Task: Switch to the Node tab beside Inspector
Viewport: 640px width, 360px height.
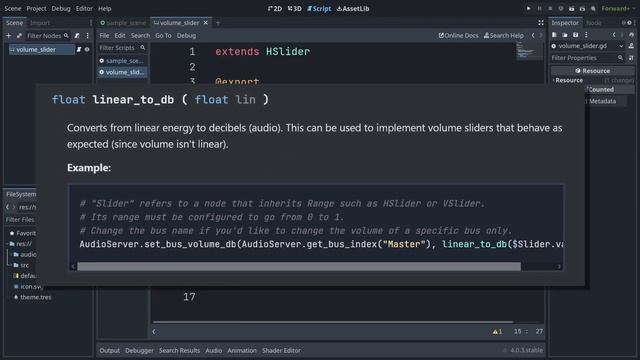Action: (594, 23)
